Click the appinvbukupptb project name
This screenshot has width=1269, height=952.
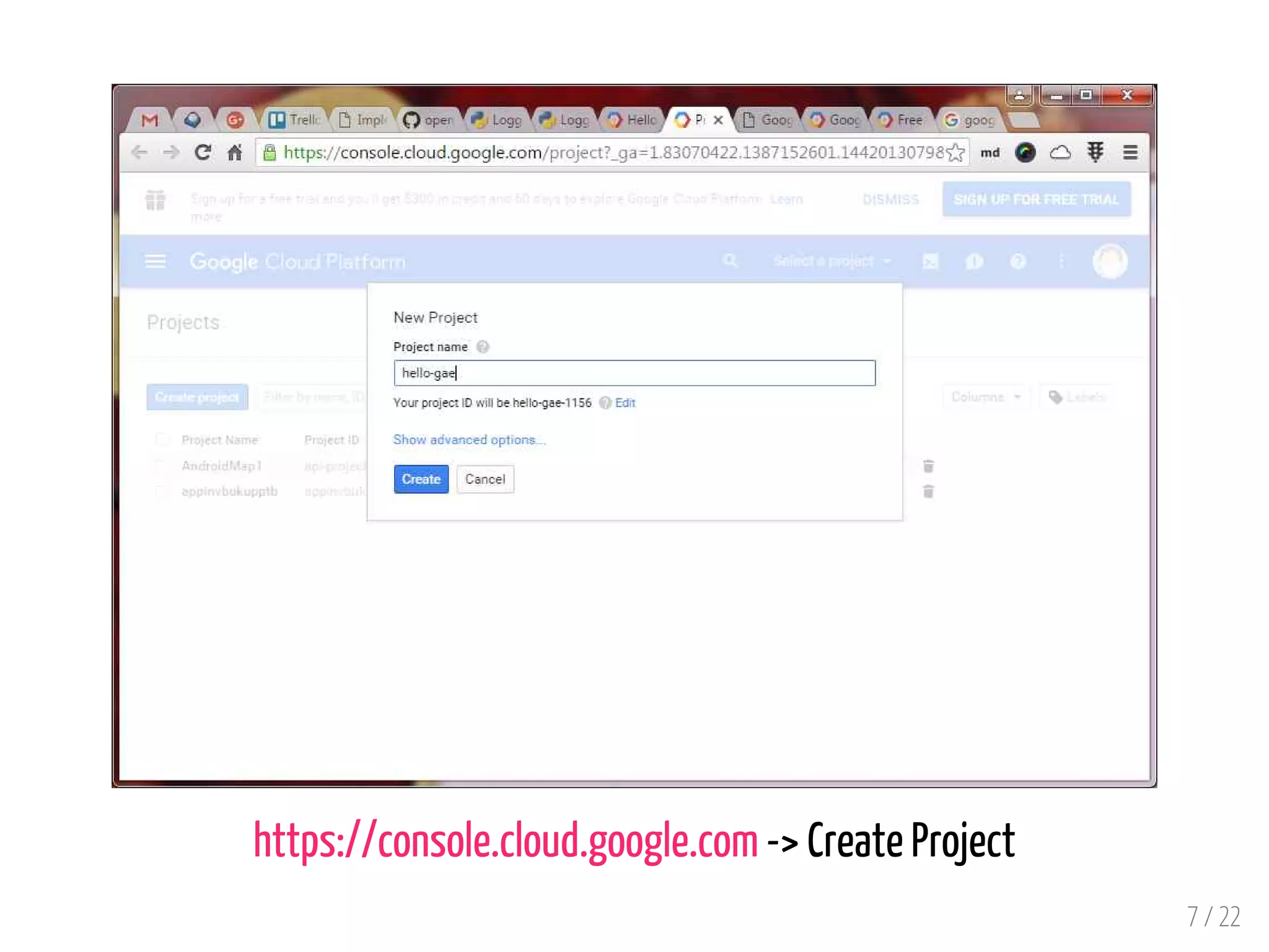click(229, 491)
